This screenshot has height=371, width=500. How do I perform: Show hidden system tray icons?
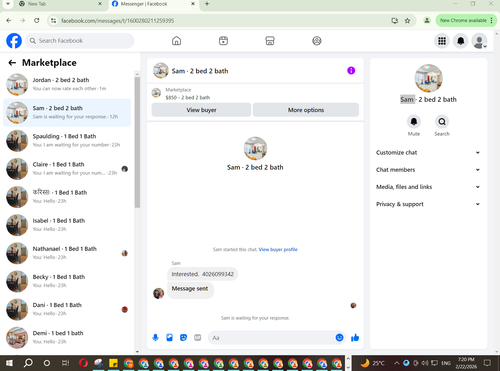[x=397, y=363]
